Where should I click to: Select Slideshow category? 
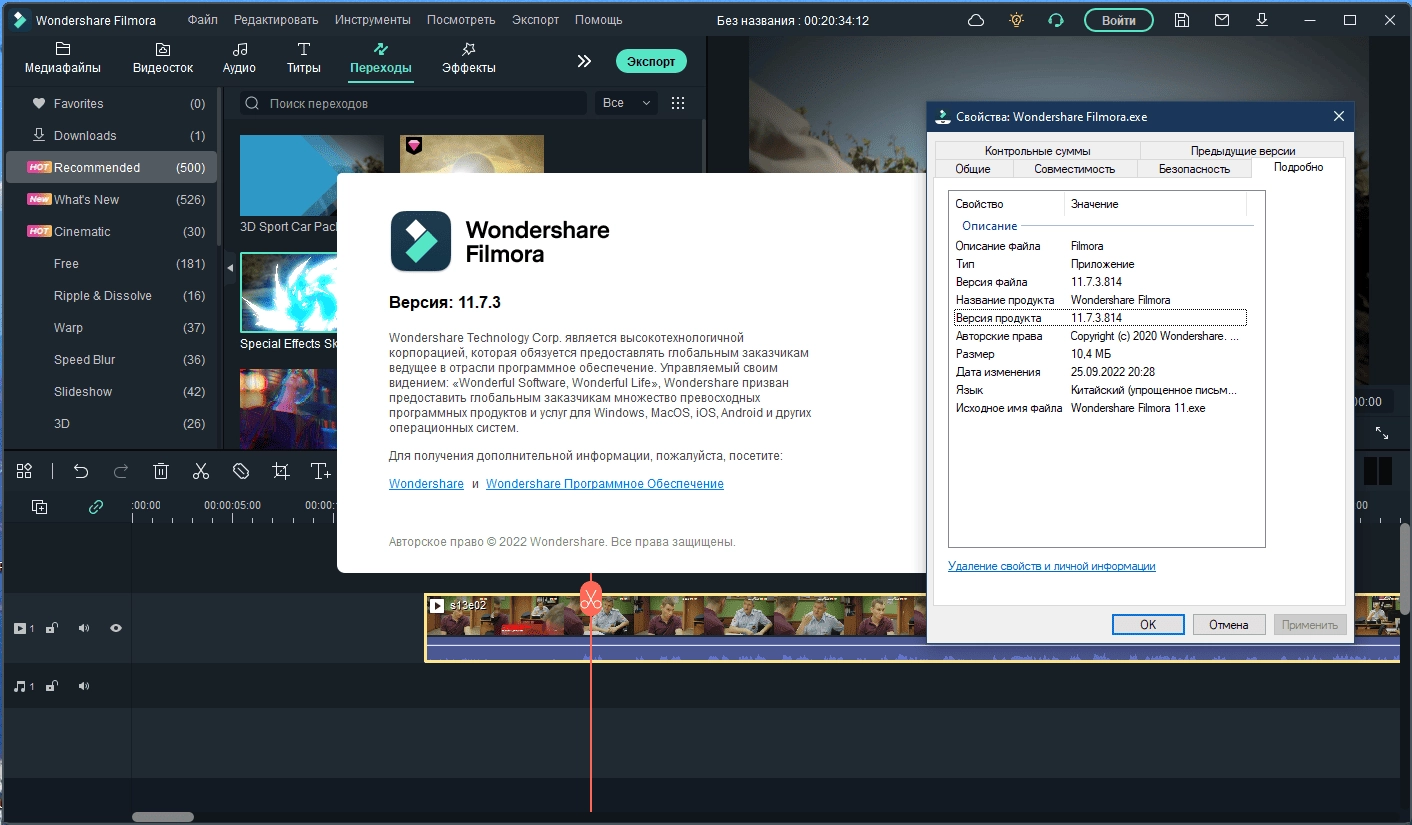(111, 391)
